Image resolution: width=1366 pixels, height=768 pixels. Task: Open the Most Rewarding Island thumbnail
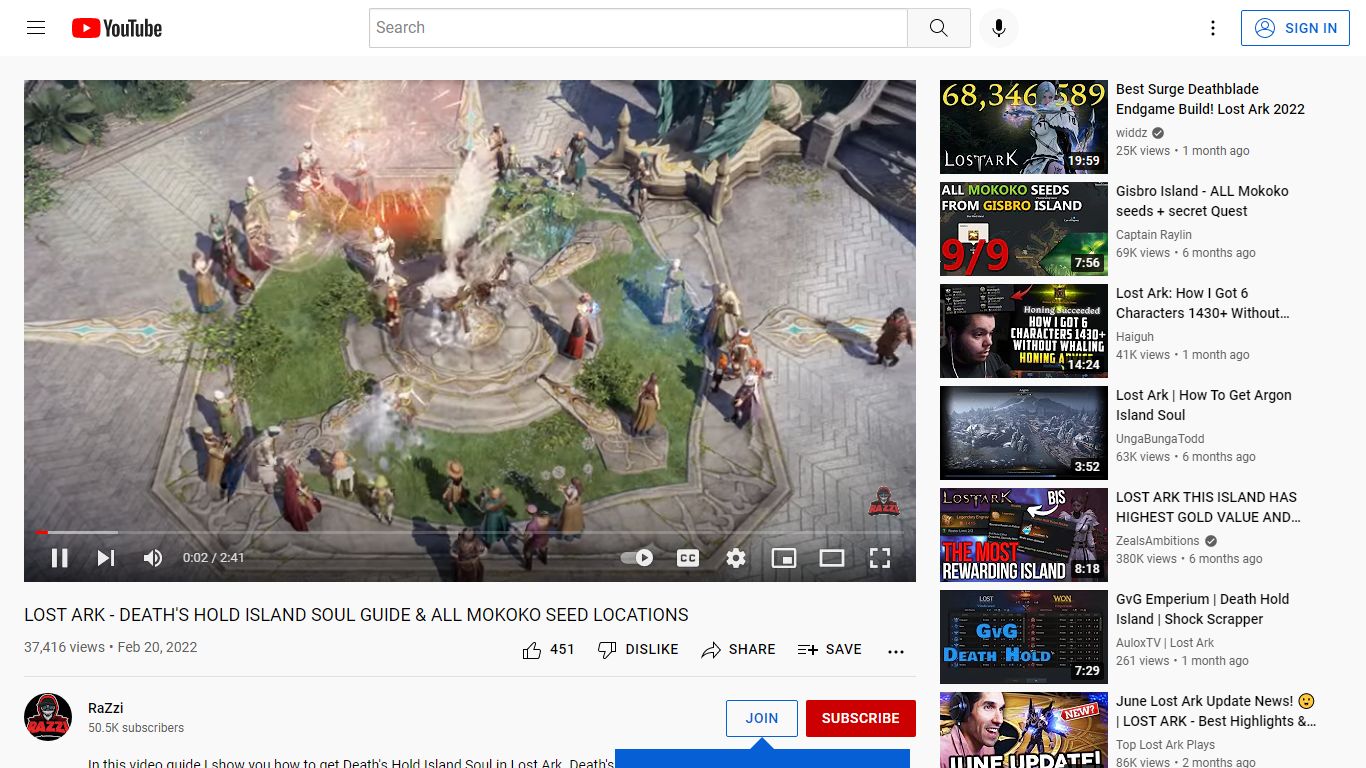[1024, 535]
